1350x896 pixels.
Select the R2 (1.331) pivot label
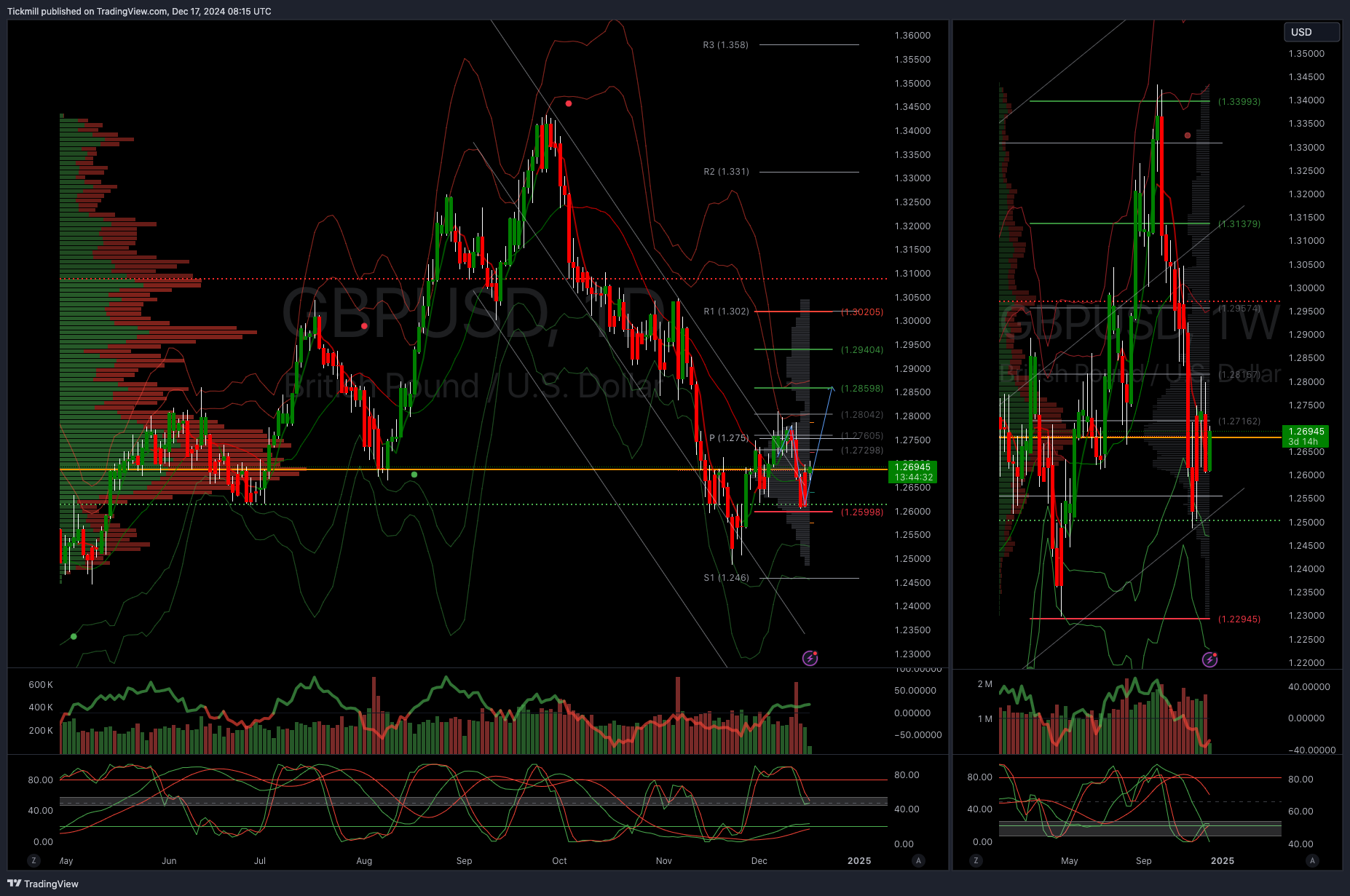coord(726,172)
